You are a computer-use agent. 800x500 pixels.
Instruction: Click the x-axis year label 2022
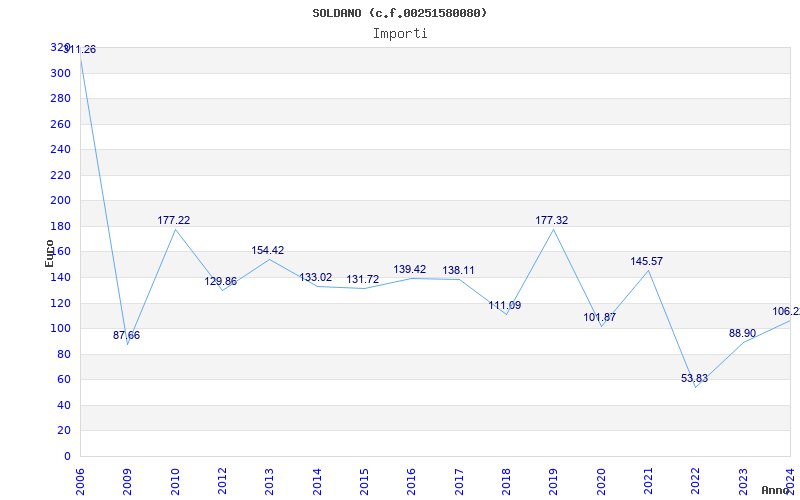[x=696, y=482]
